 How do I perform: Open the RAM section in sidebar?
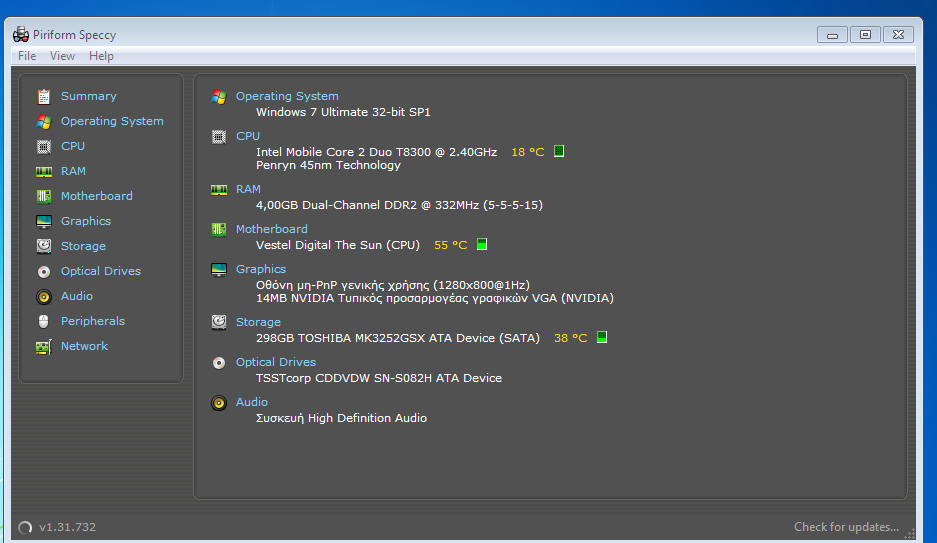73,171
